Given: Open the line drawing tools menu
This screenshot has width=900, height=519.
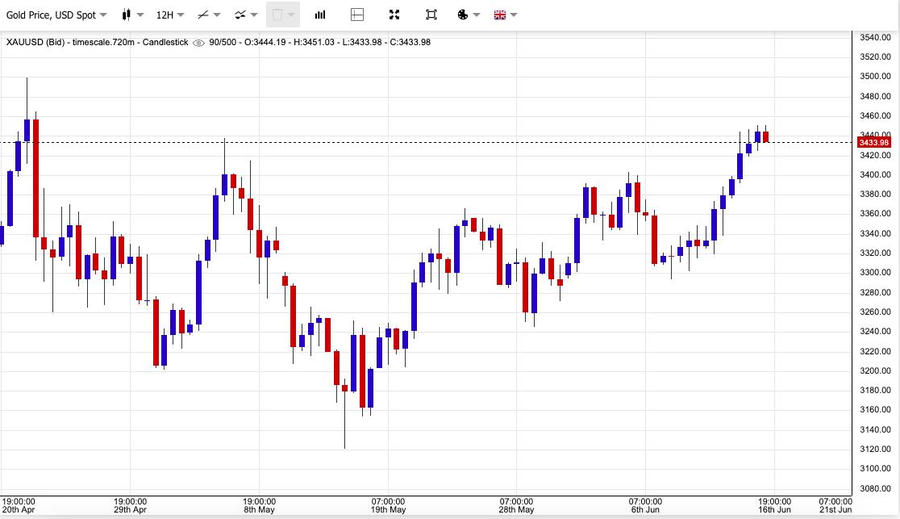Looking at the screenshot, I should [x=208, y=15].
